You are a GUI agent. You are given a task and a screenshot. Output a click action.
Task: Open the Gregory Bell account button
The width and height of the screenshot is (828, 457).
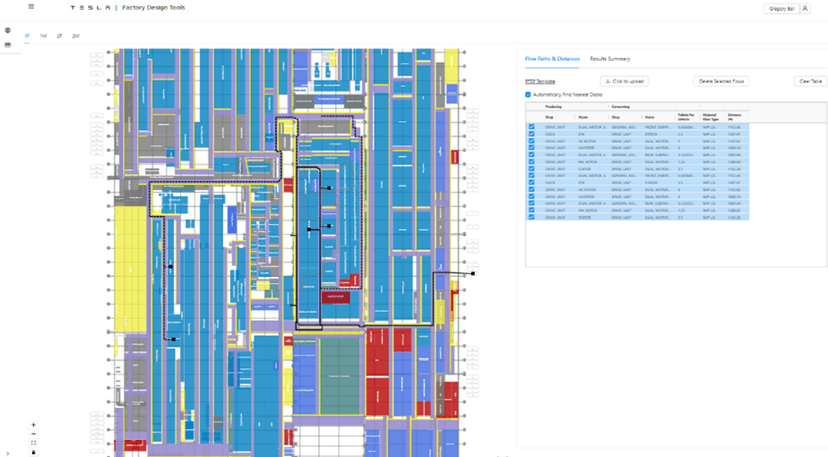click(782, 8)
